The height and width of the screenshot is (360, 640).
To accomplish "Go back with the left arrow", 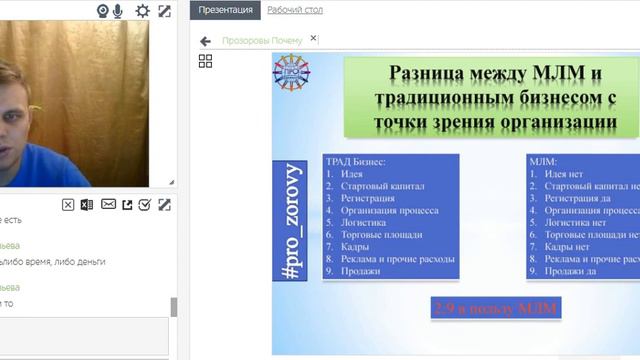I will click(205, 41).
